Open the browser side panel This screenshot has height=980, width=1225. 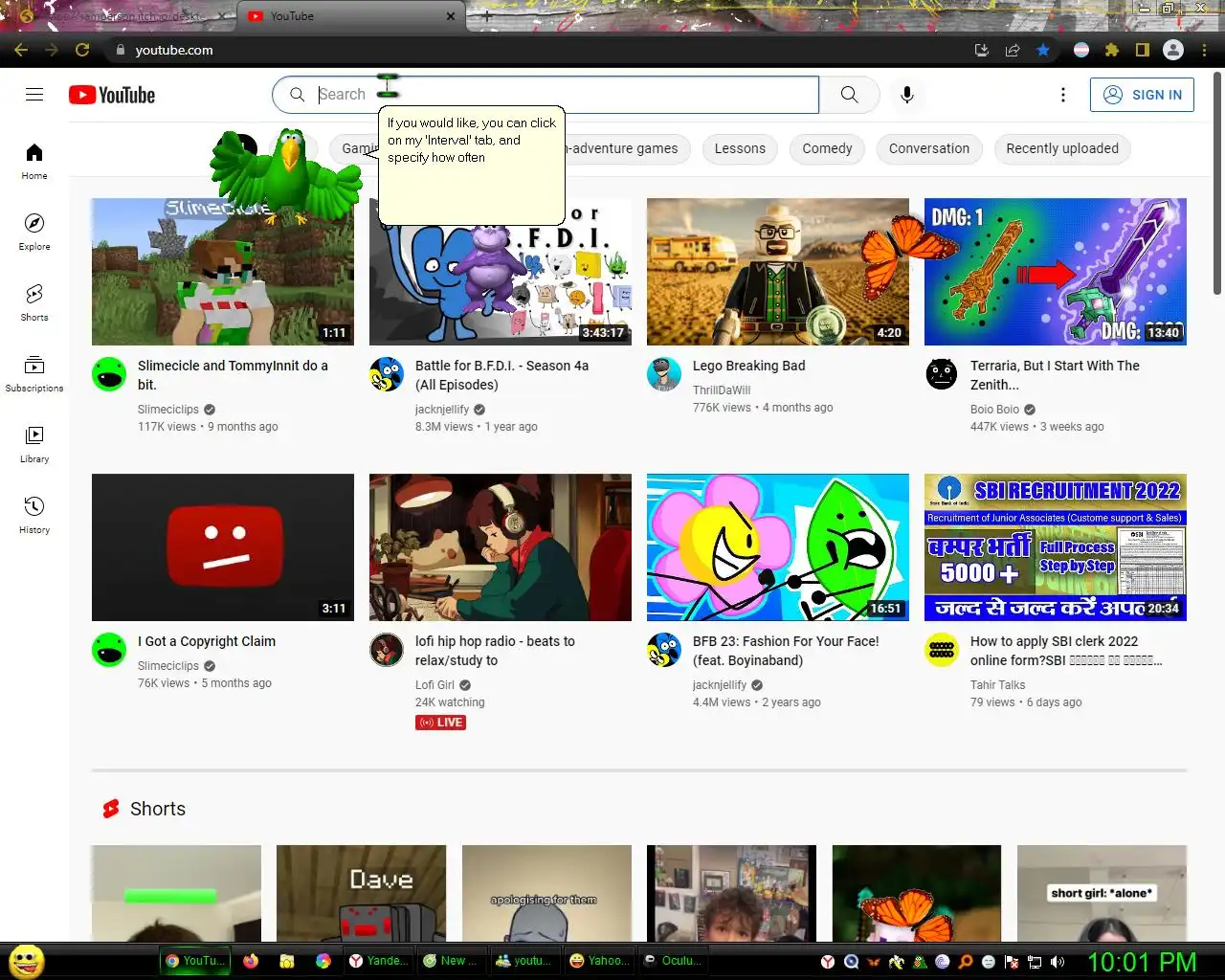tap(1143, 50)
